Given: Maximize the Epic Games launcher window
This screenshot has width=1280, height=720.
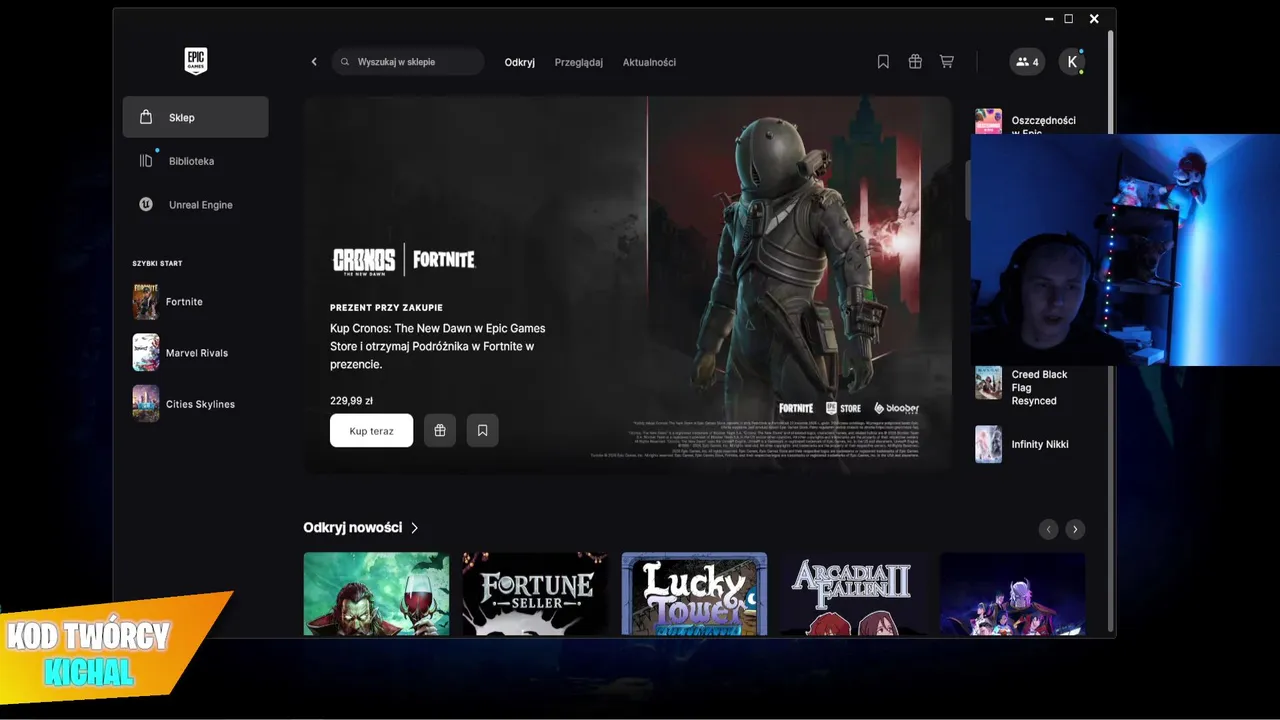Looking at the screenshot, I should point(1068,19).
